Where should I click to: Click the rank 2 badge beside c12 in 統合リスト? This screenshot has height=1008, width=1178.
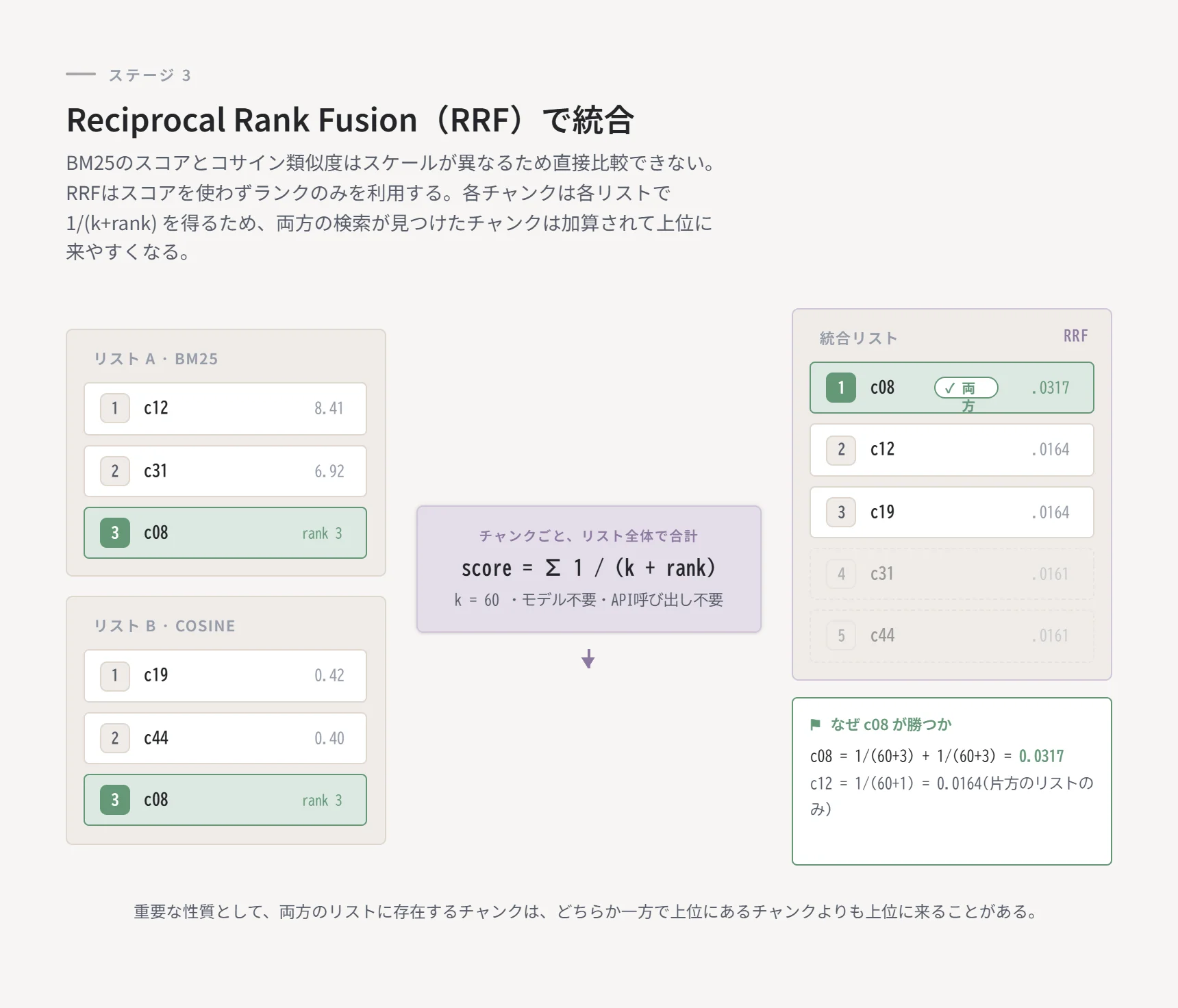[841, 450]
